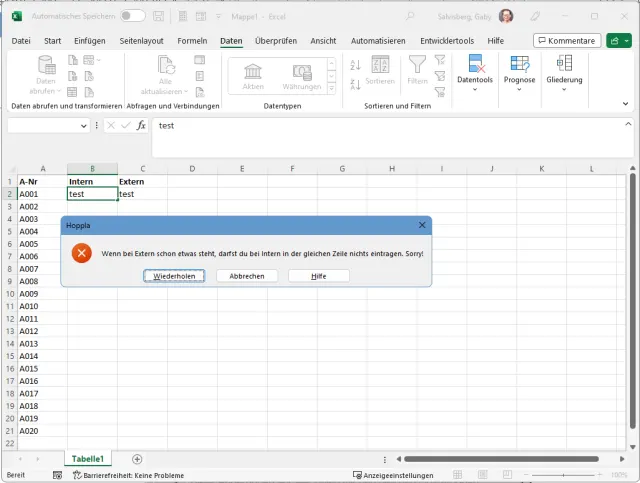Switch to the Formeln ribbon tab
The image size is (640, 483).
coord(192,41)
